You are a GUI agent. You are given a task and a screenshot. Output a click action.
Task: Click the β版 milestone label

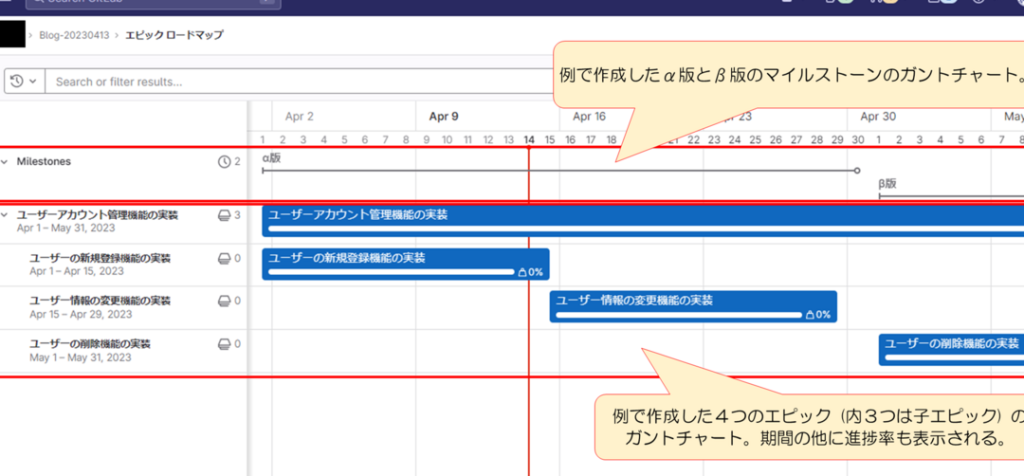click(x=888, y=183)
